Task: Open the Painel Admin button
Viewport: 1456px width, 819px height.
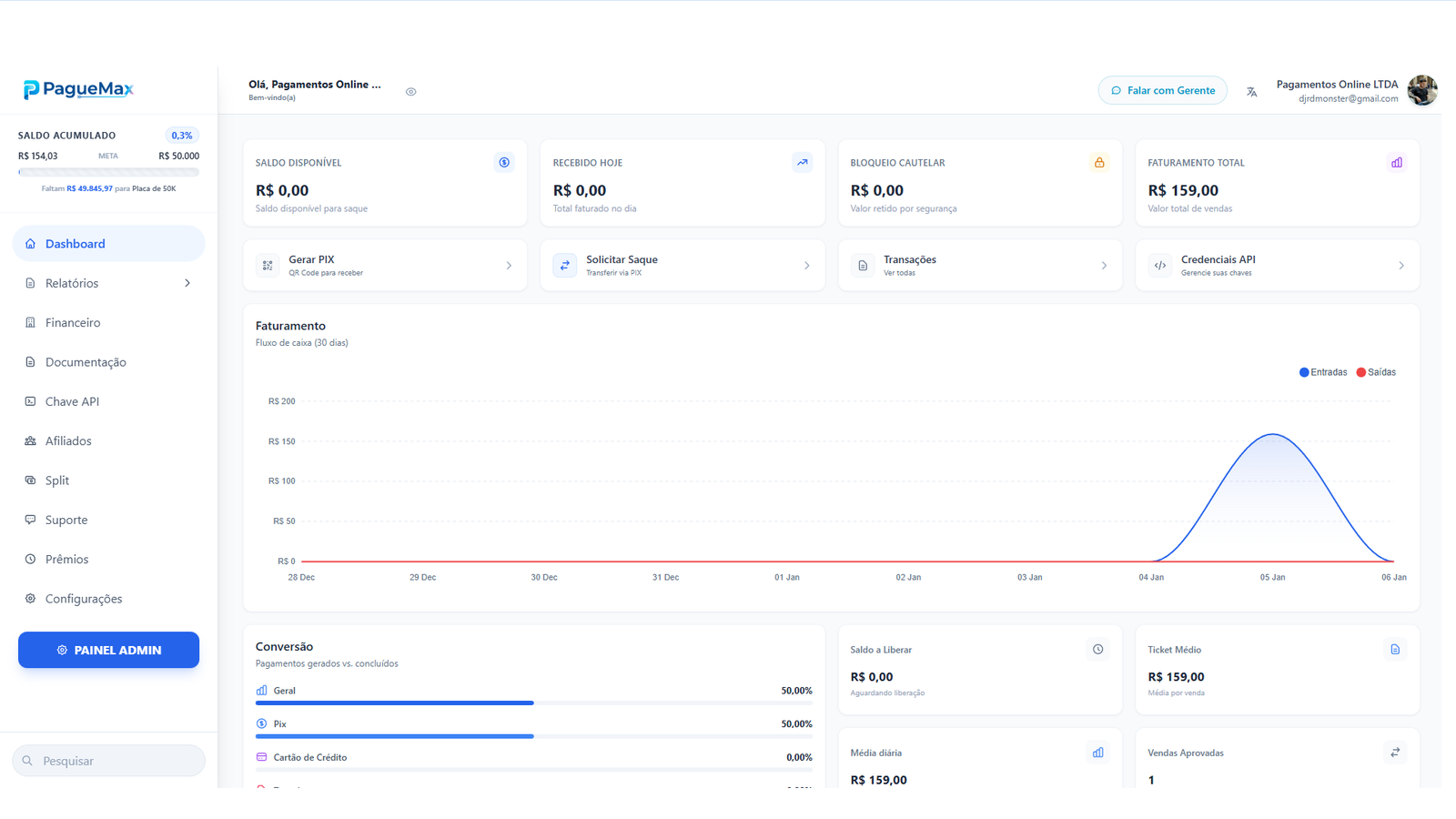Action: (x=108, y=650)
